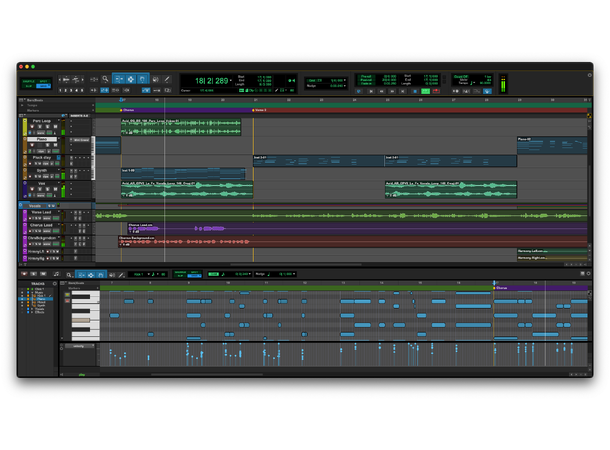Select the Piano-02 MIDI clip

click(x=552, y=145)
